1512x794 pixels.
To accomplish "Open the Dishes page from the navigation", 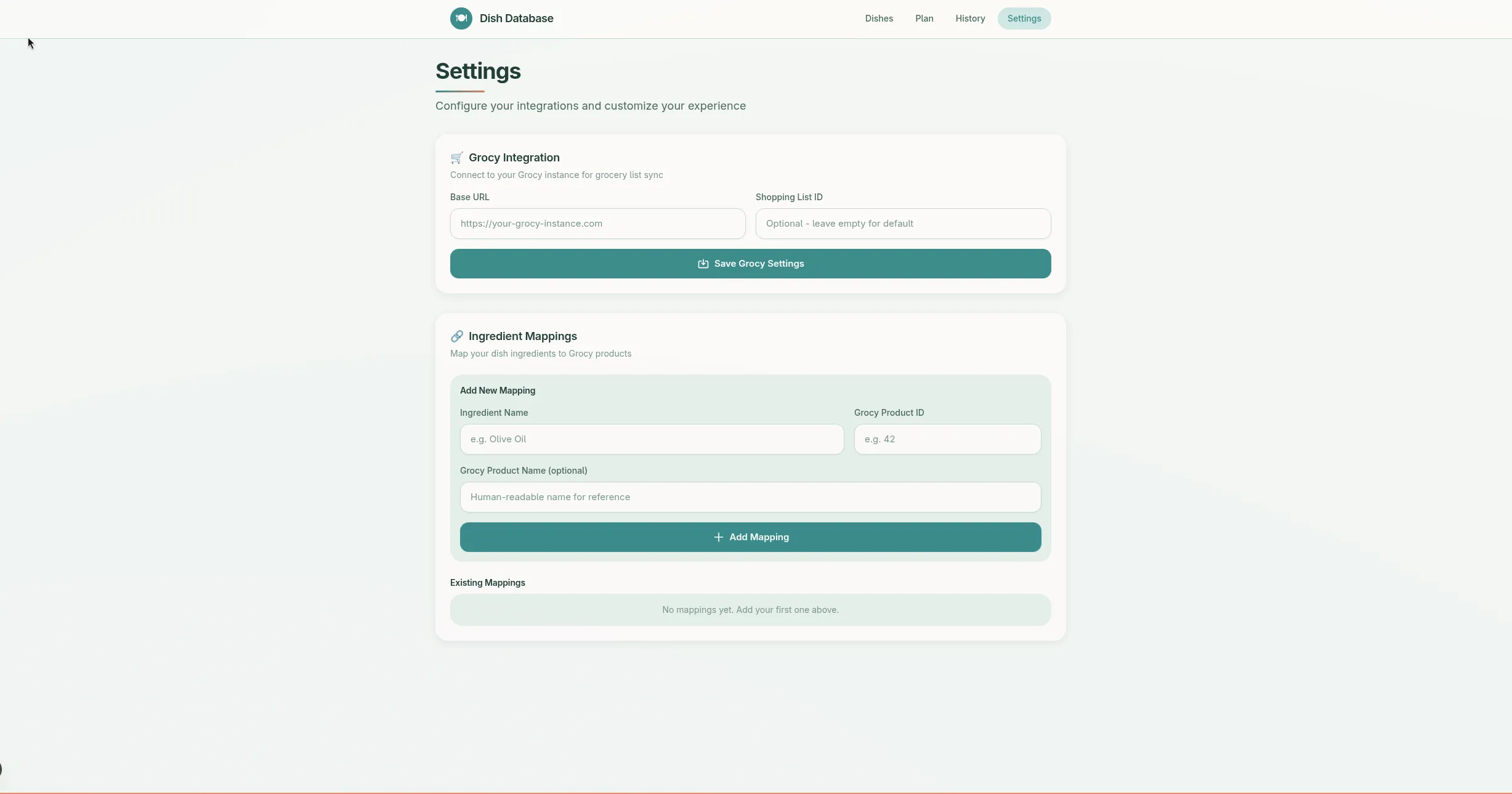I will coord(879,18).
